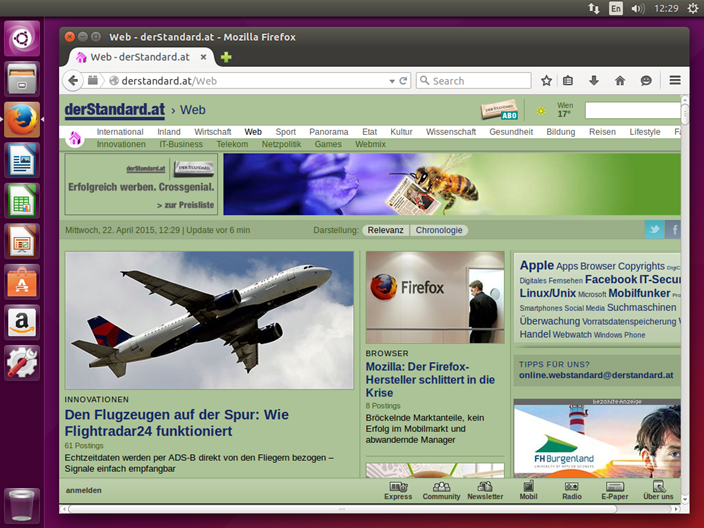Select the Netzpolitik sub-navigation item

(281, 145)
